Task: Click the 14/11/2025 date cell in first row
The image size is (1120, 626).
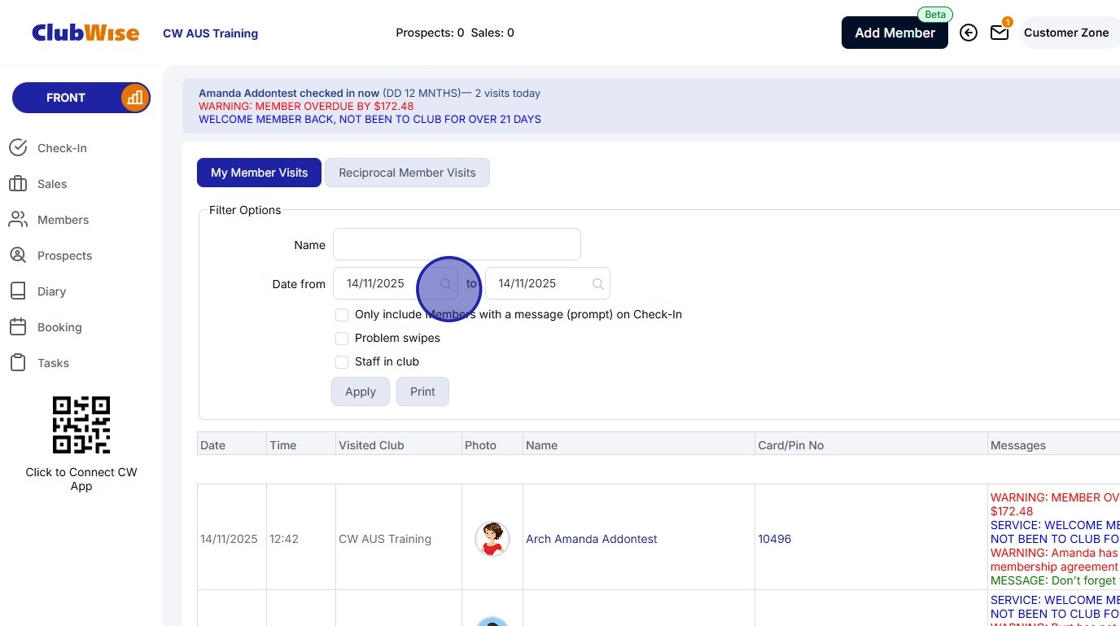Action: pos(229,539)
